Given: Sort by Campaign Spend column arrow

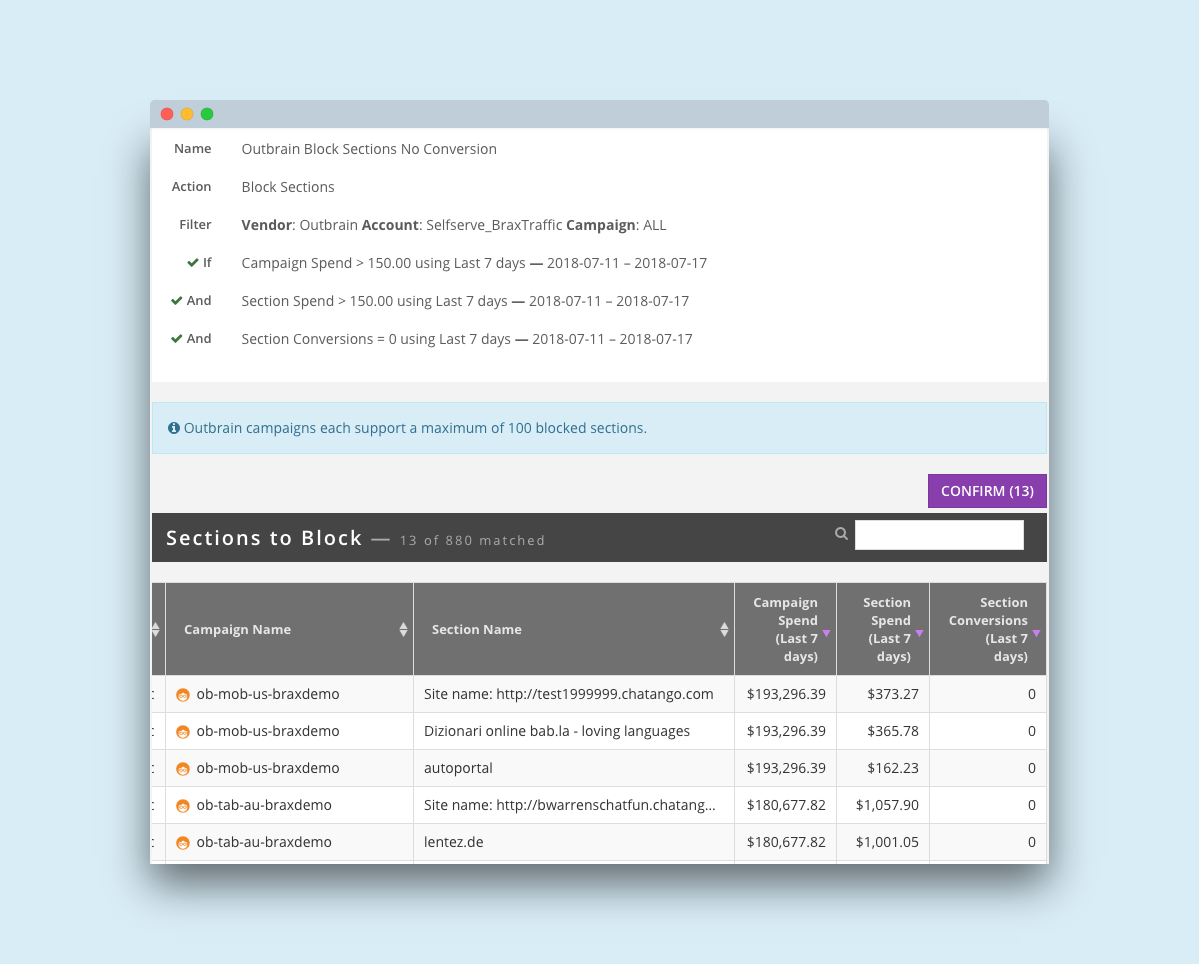Looking at the screenshot, I should click(x=827, y=633).
